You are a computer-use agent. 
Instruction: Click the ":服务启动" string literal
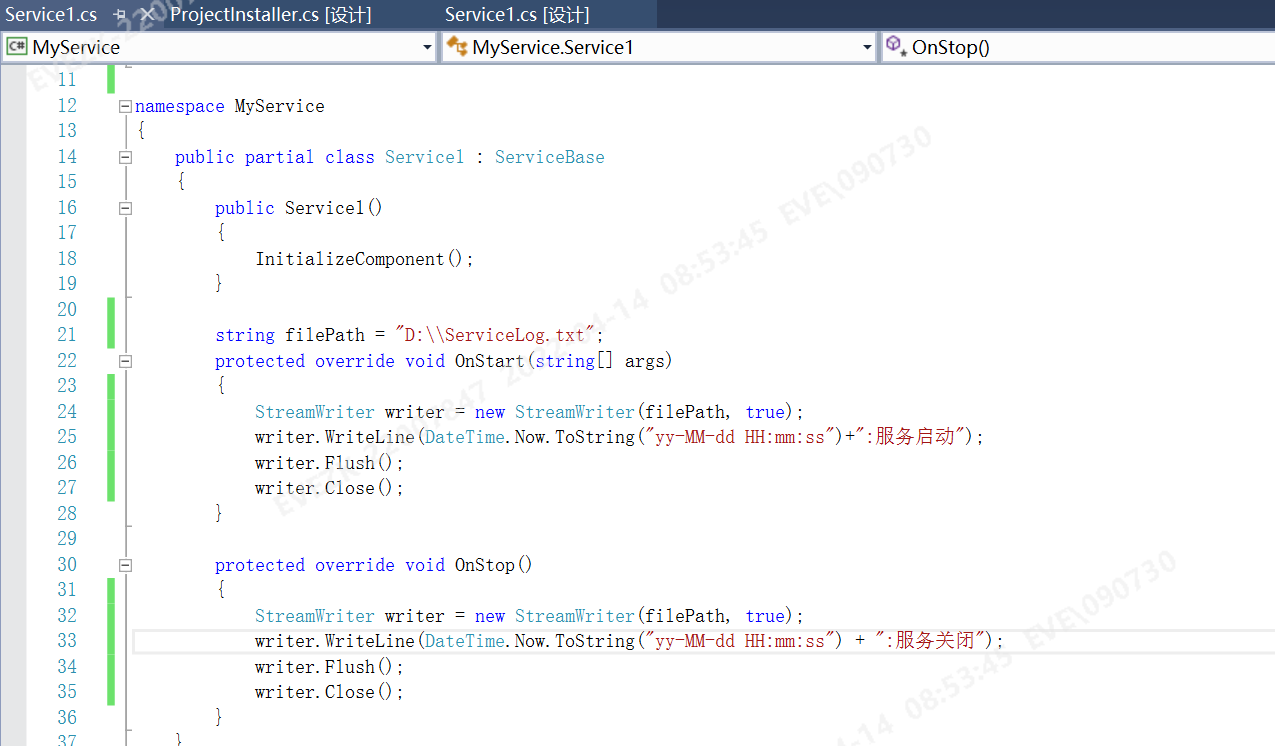pos(909,437)
